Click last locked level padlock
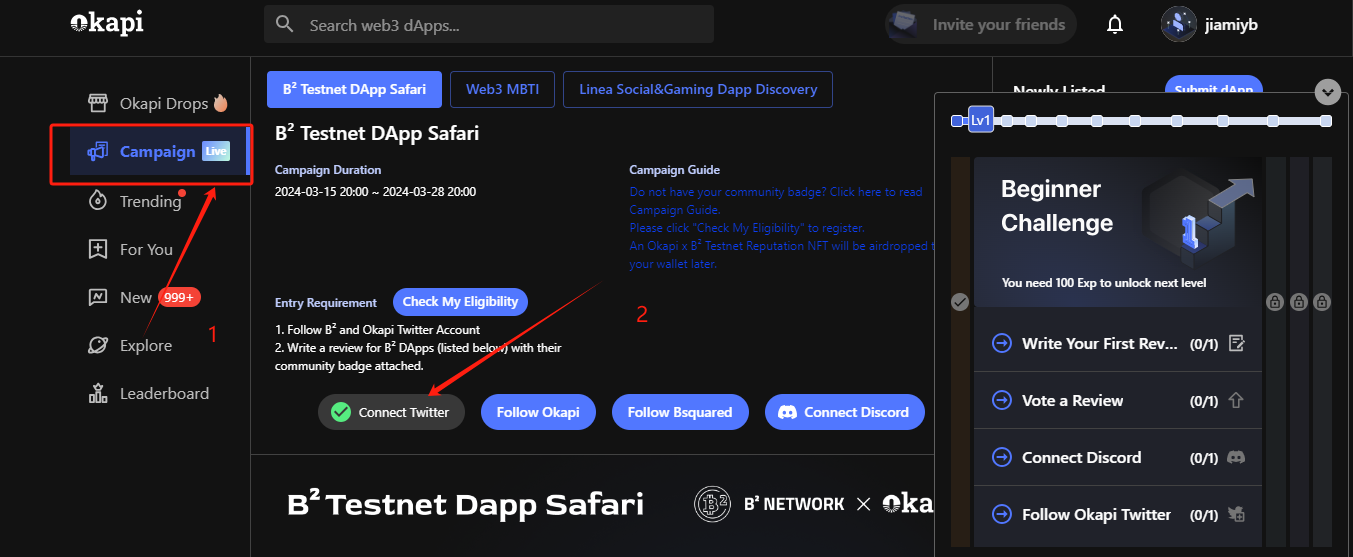 point(1322,301)
